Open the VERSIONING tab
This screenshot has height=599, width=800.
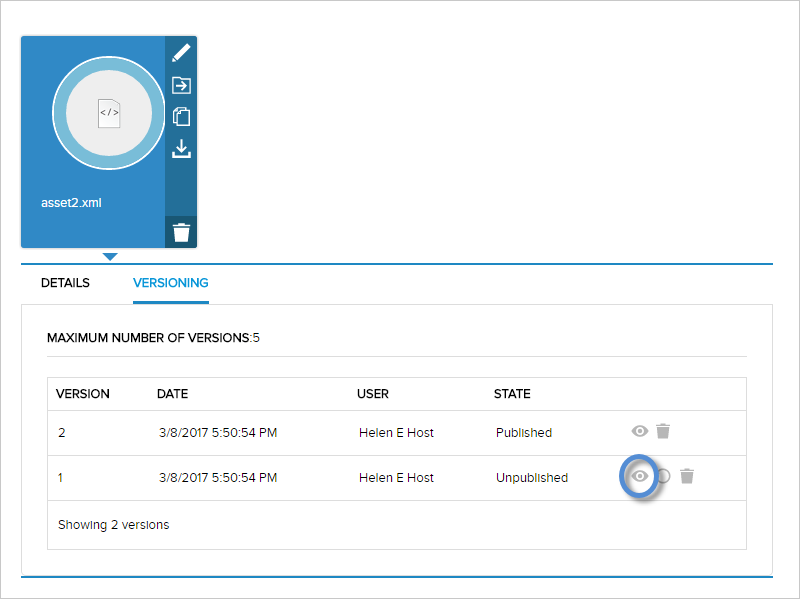point(170,283)
